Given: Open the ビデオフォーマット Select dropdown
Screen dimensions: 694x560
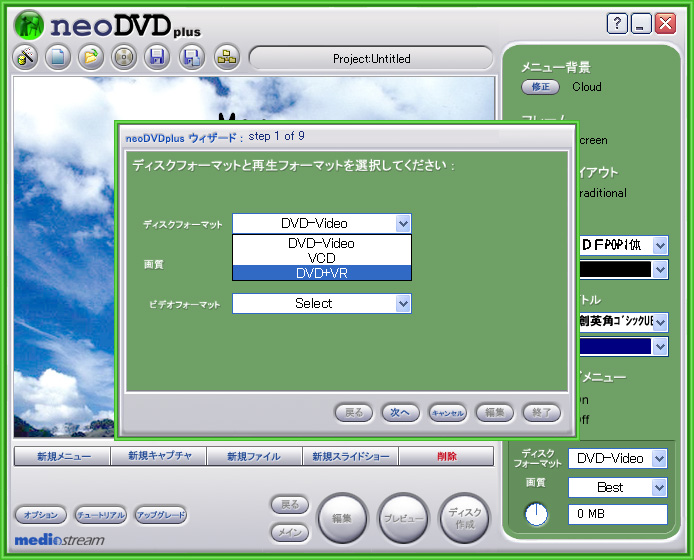Looking at the screenshot, I should point(322,304).
